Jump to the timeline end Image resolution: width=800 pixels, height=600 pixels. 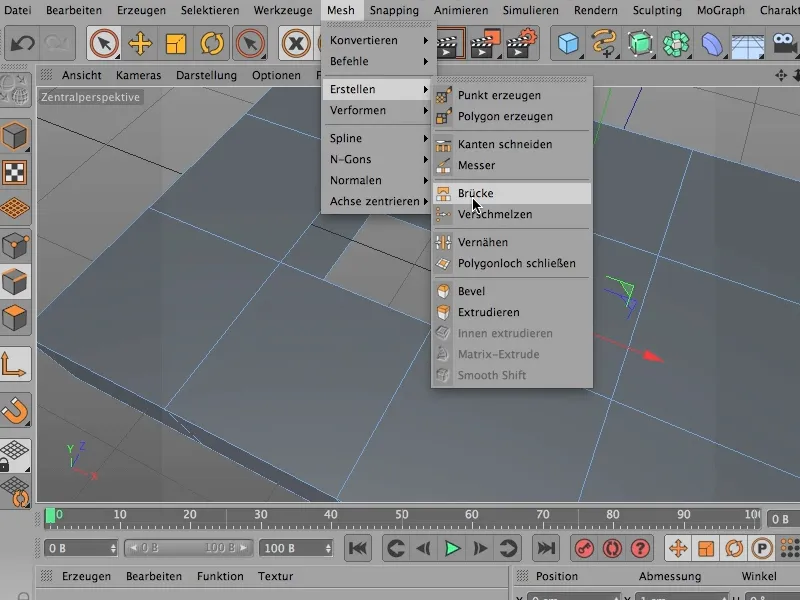546,548
